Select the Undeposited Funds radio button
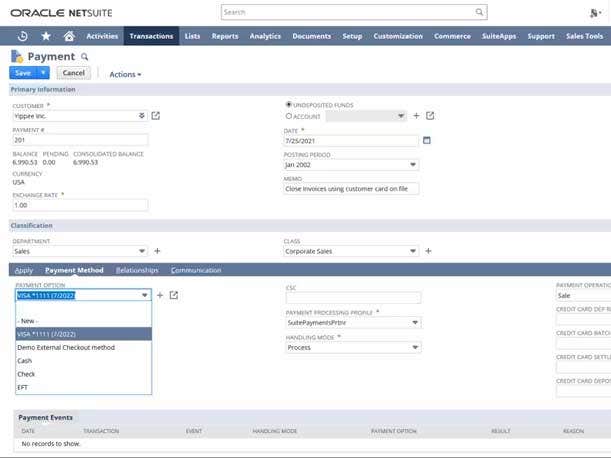Viewport: 611px width, 458px height. pyautogui.click(x=289, y=104)
